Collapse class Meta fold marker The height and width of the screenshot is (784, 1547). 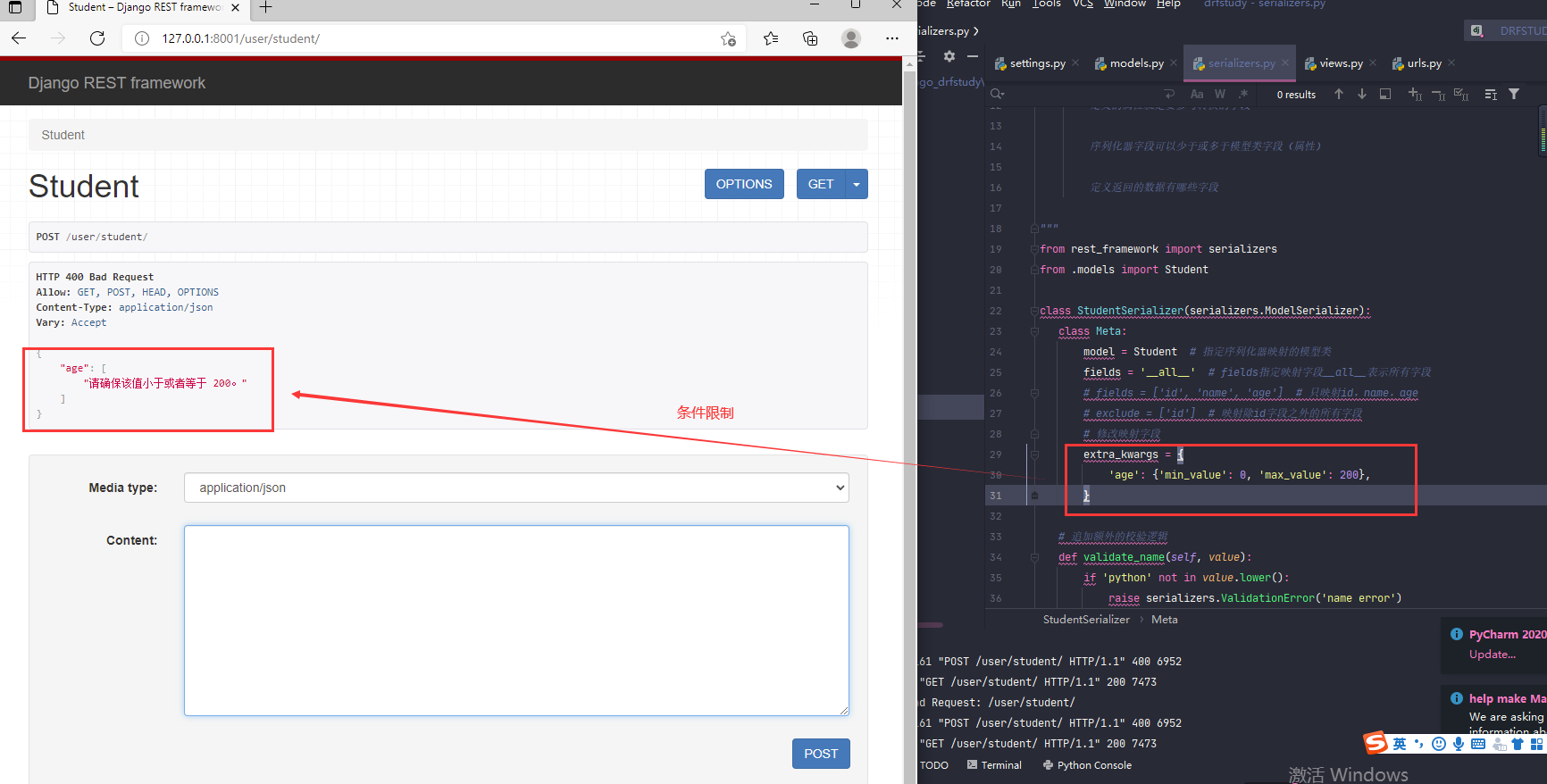coord(1034,331)
